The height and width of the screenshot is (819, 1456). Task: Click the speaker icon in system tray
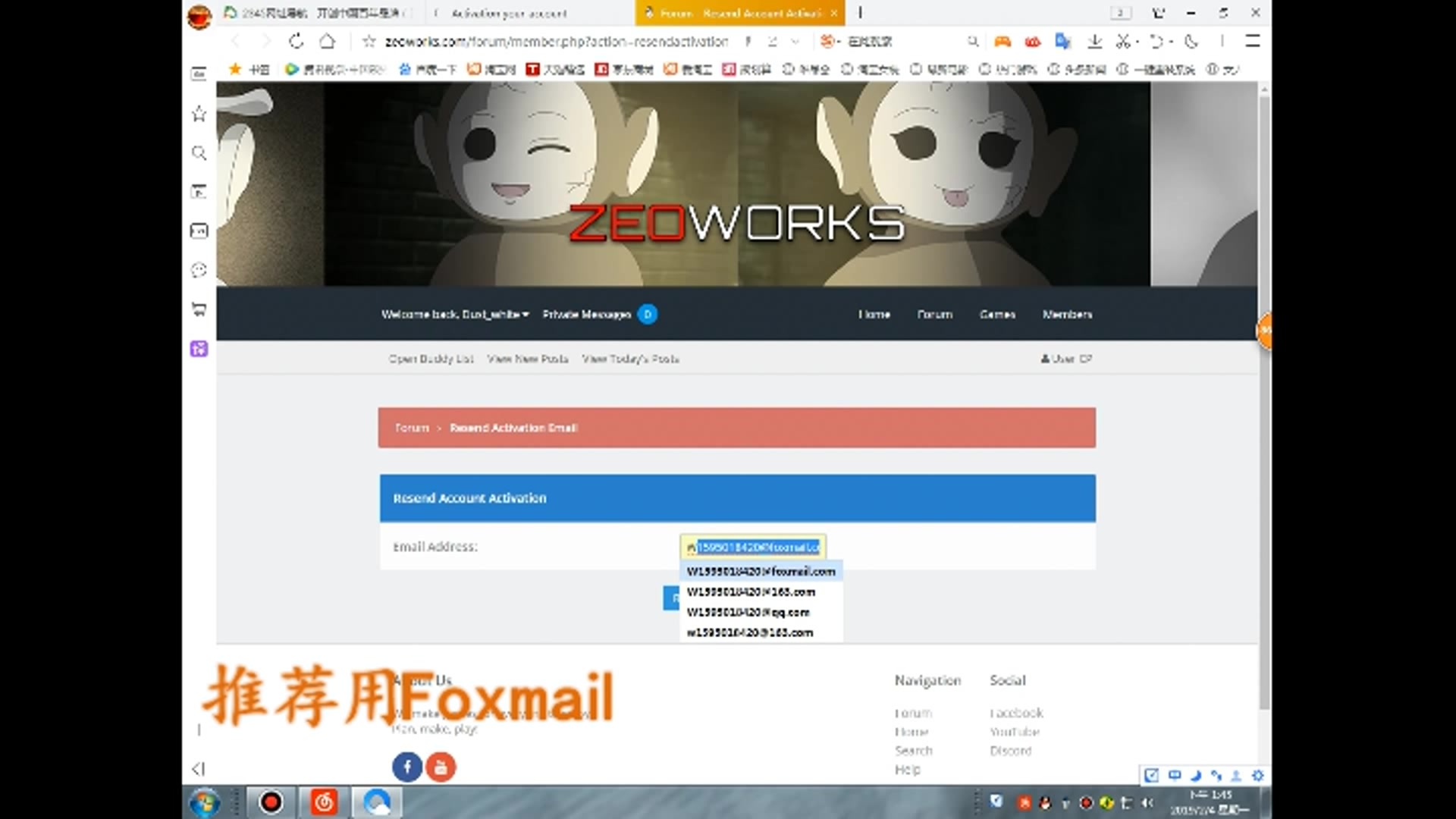coord(1147,802)
